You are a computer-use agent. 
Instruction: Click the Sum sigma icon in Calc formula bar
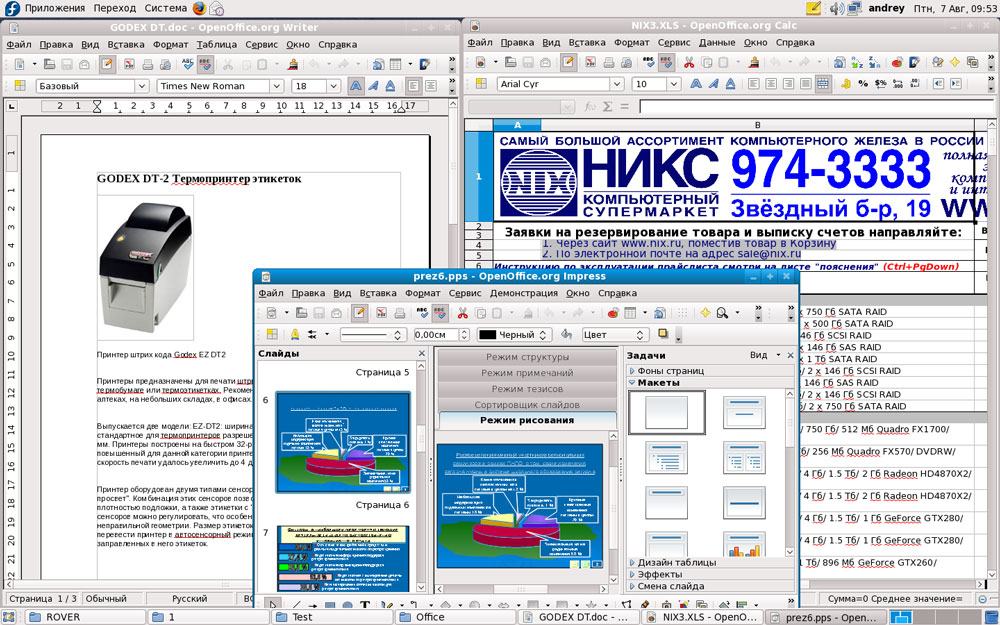coord(607,107)
